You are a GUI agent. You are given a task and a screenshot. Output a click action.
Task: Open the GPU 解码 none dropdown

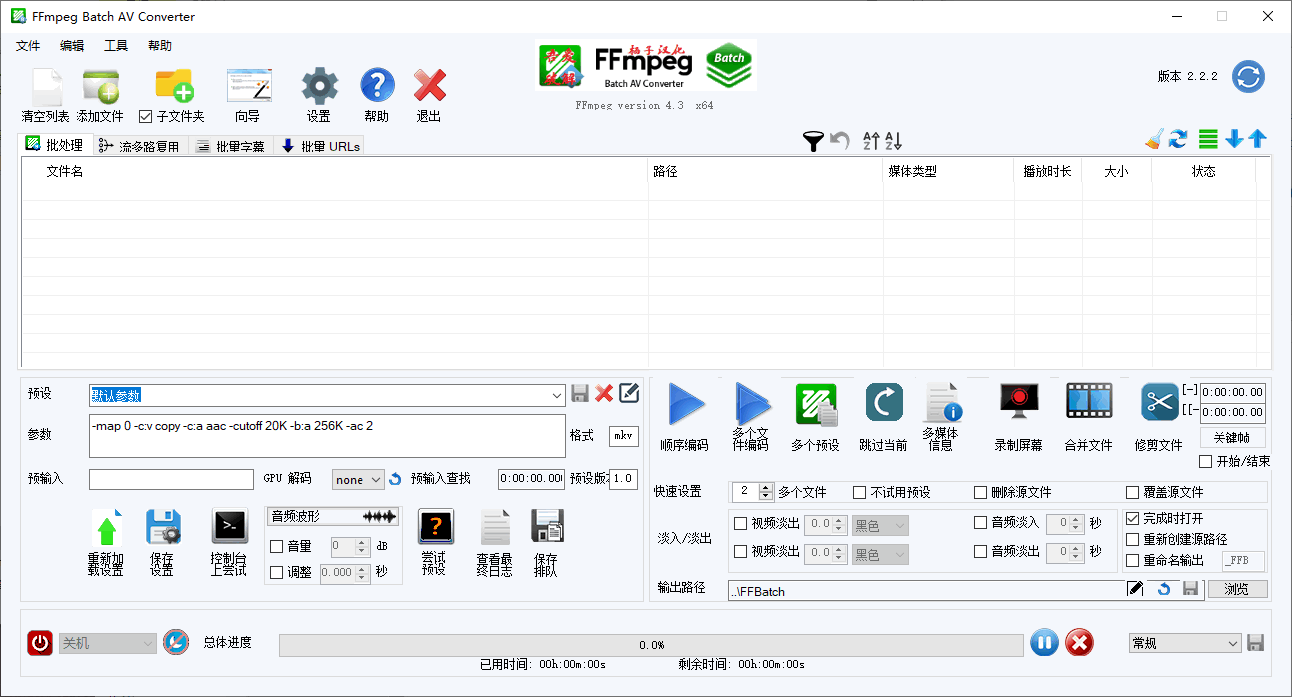click(x=358, y=480)
